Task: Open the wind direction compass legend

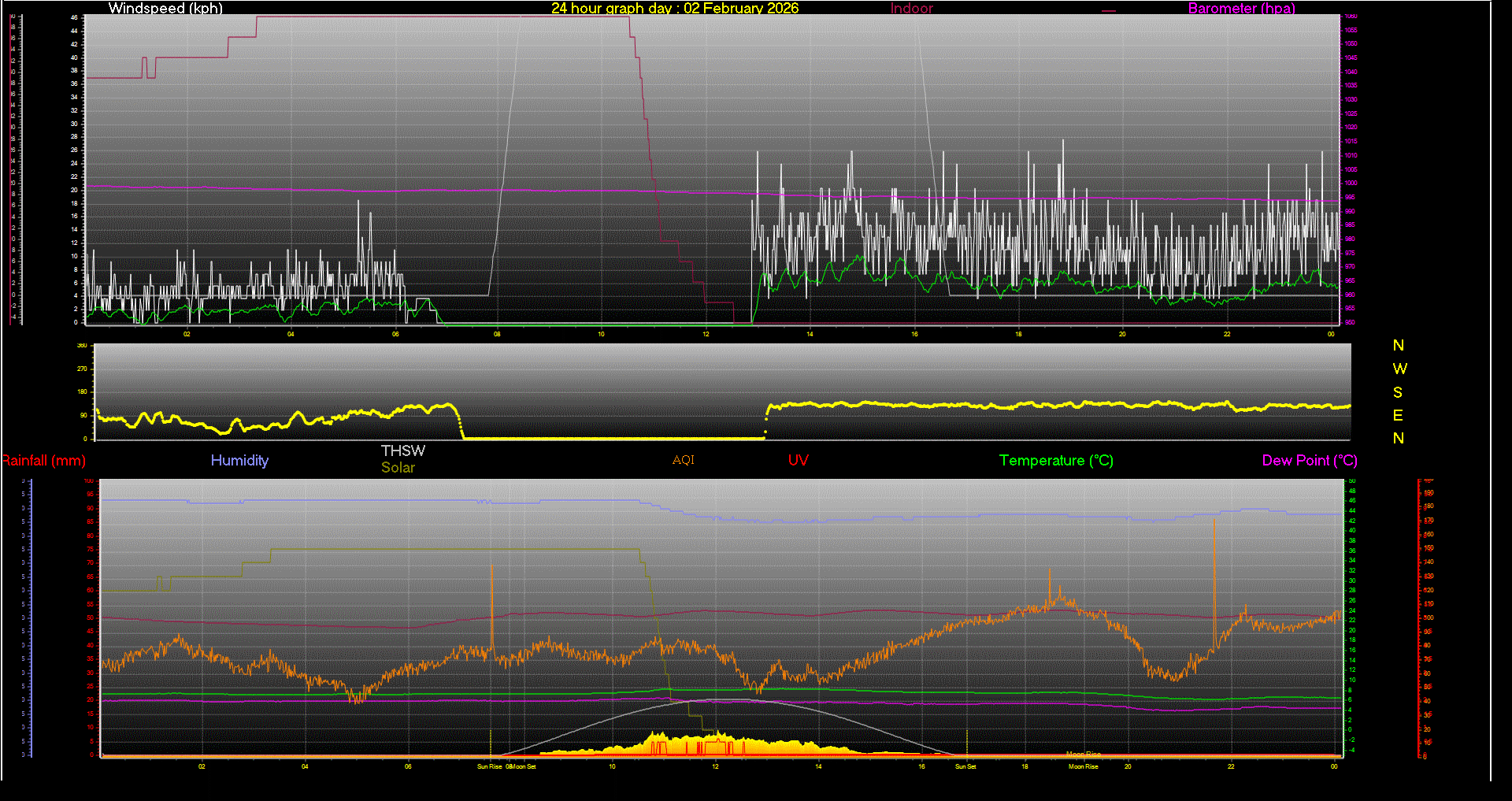Action: pyautogui.click(x=1399, y=391)
